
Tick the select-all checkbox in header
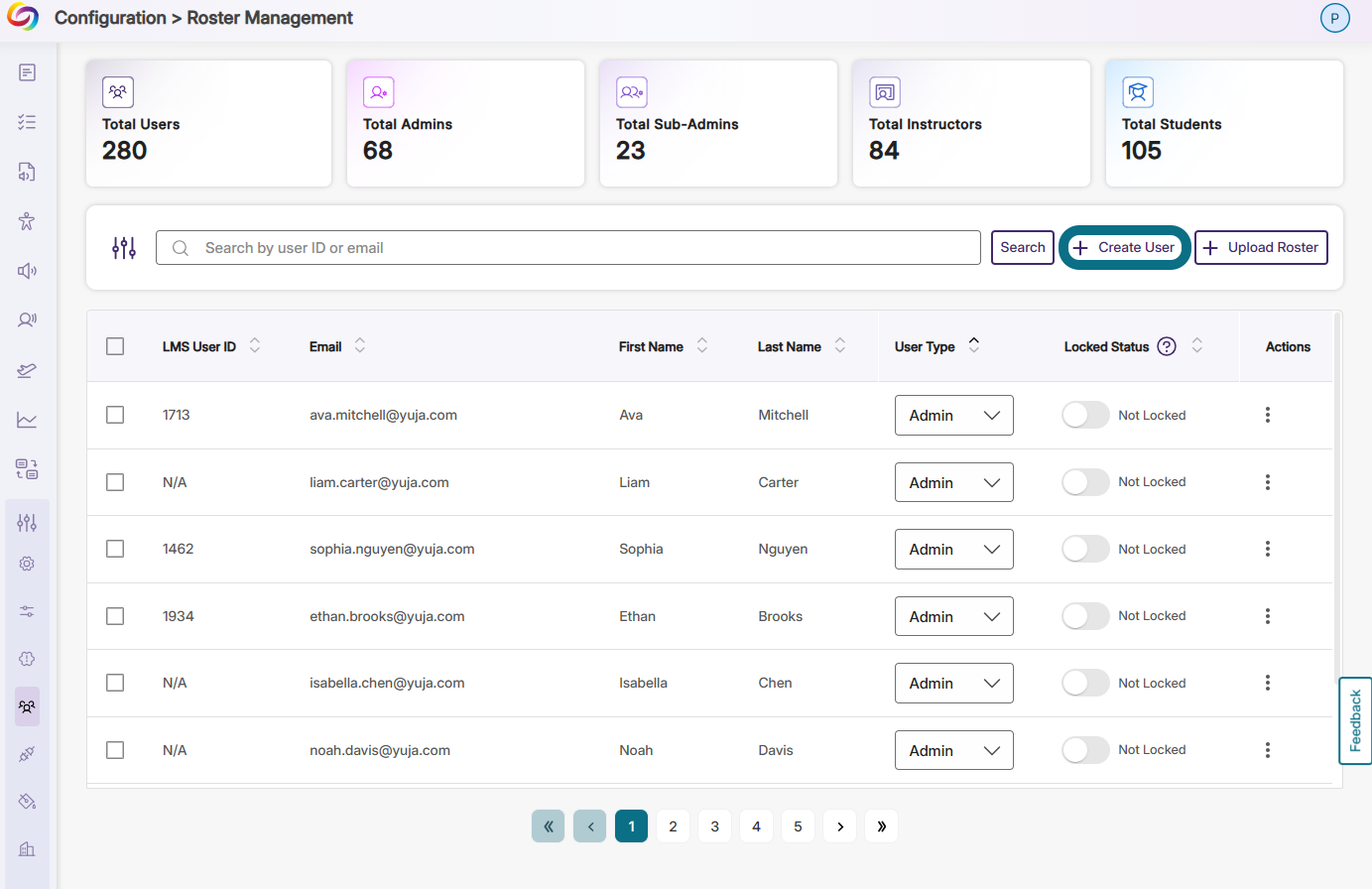coord(115,346)
